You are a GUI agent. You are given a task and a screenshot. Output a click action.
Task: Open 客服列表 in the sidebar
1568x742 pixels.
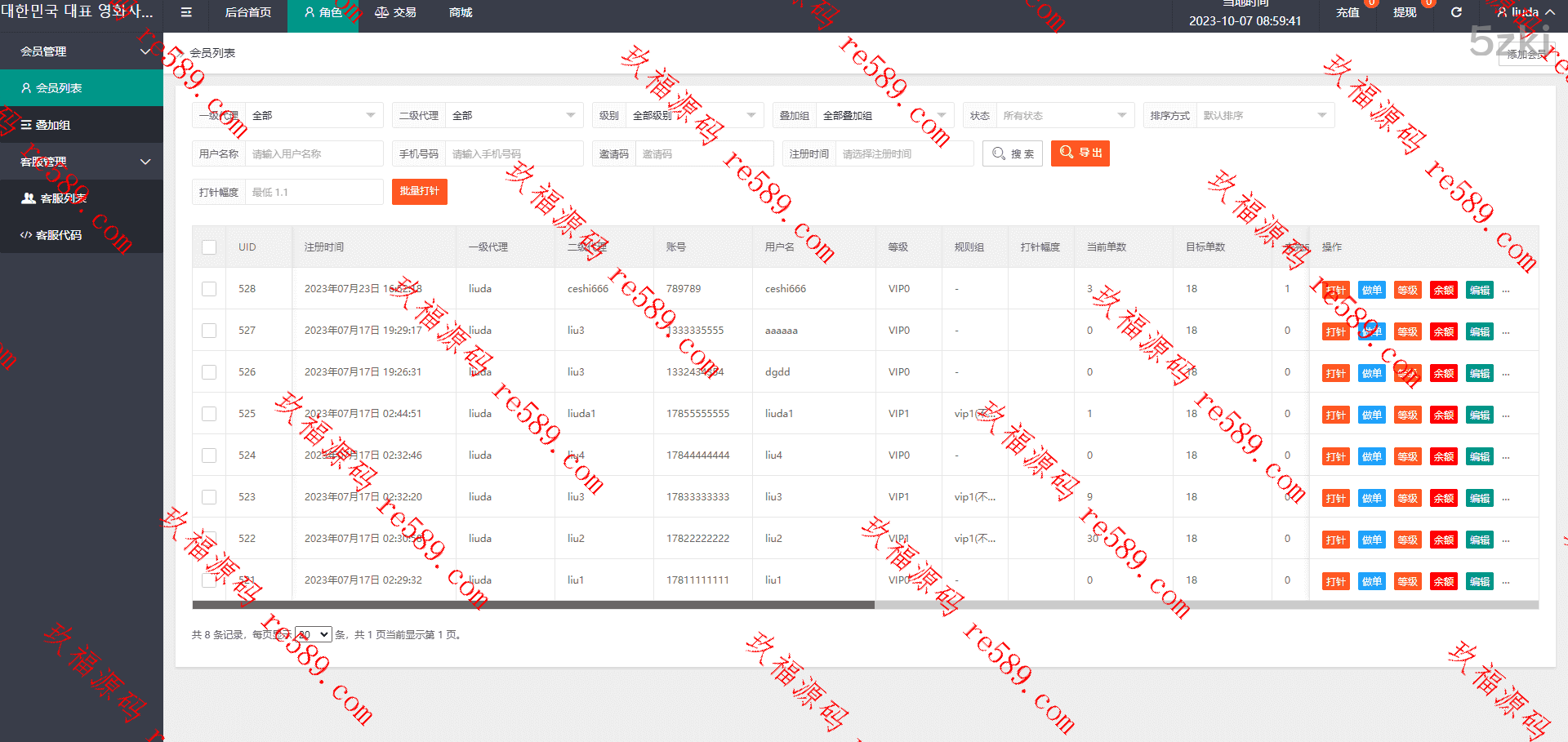pyautogui.click(x=63, y=198)
